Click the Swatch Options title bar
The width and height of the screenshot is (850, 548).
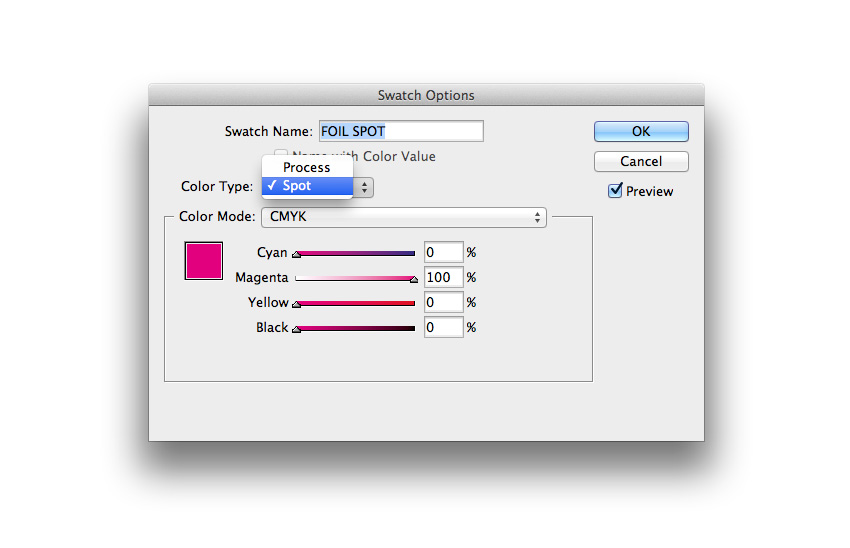[x=426, y=95]
